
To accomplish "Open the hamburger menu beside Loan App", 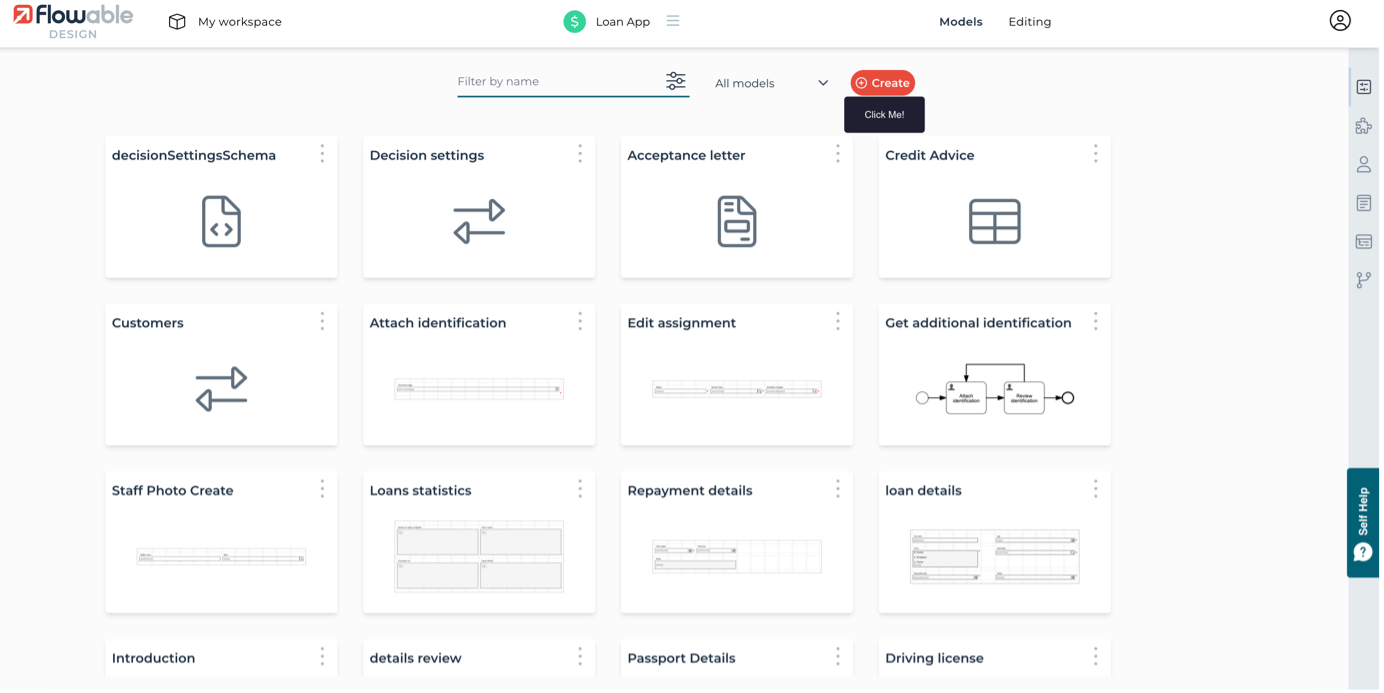I will (672, 20).
